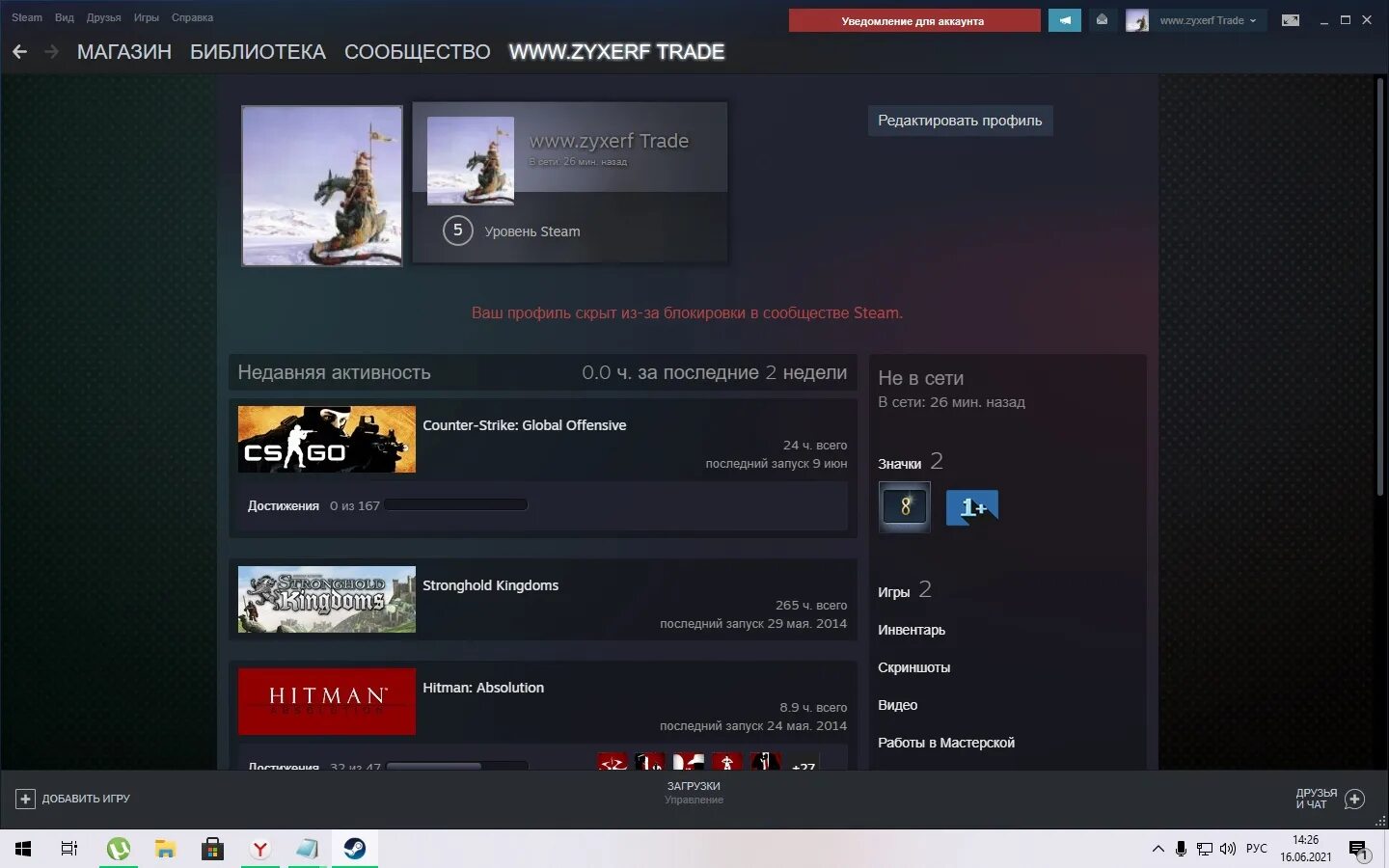The height and width of the screenshot is (868, 1389).
Task: Open the Друзья menu
Action: point(103,17)
